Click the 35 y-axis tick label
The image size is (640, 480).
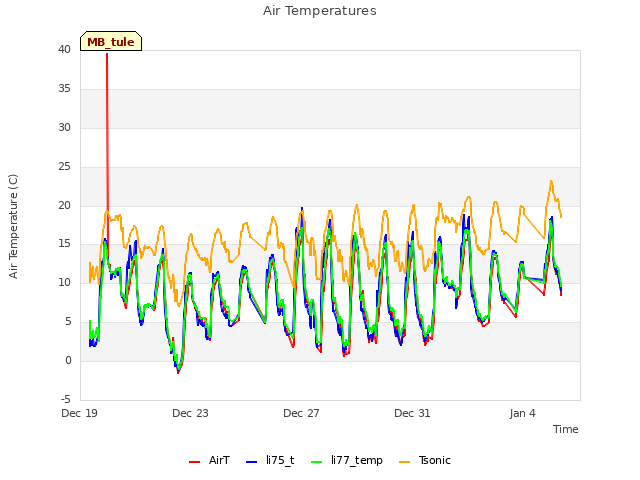tap(64, 89)
